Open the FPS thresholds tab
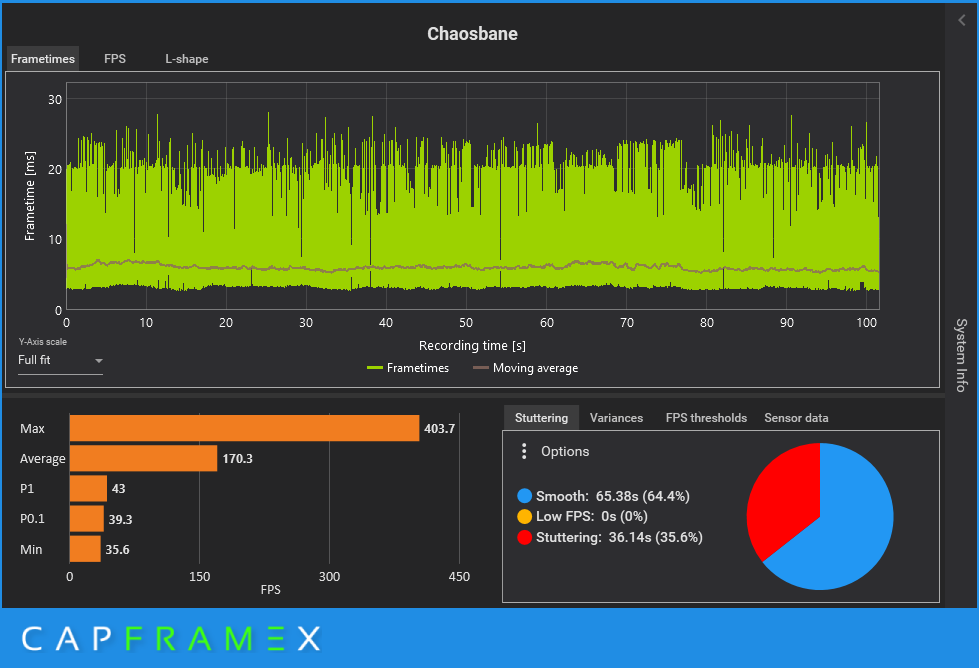 (x=706, y=418)
